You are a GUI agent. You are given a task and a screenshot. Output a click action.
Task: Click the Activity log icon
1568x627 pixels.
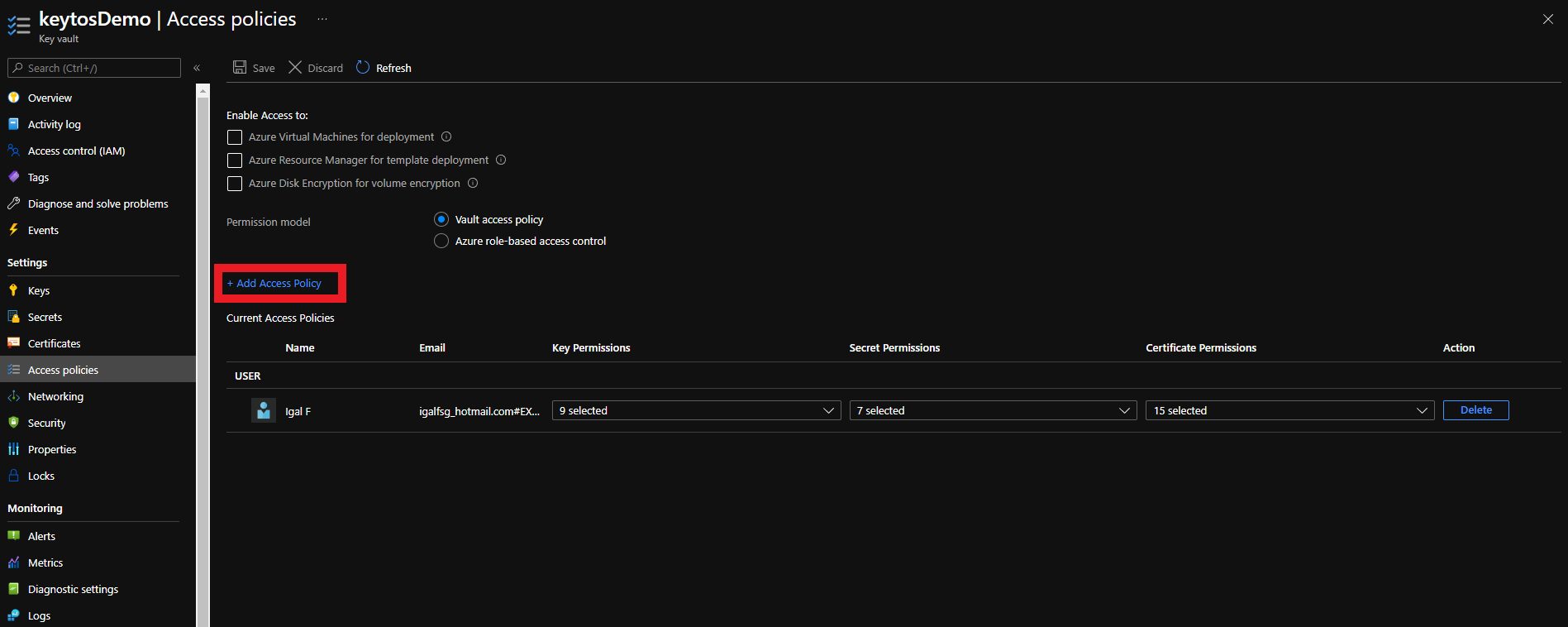[13, 124]
